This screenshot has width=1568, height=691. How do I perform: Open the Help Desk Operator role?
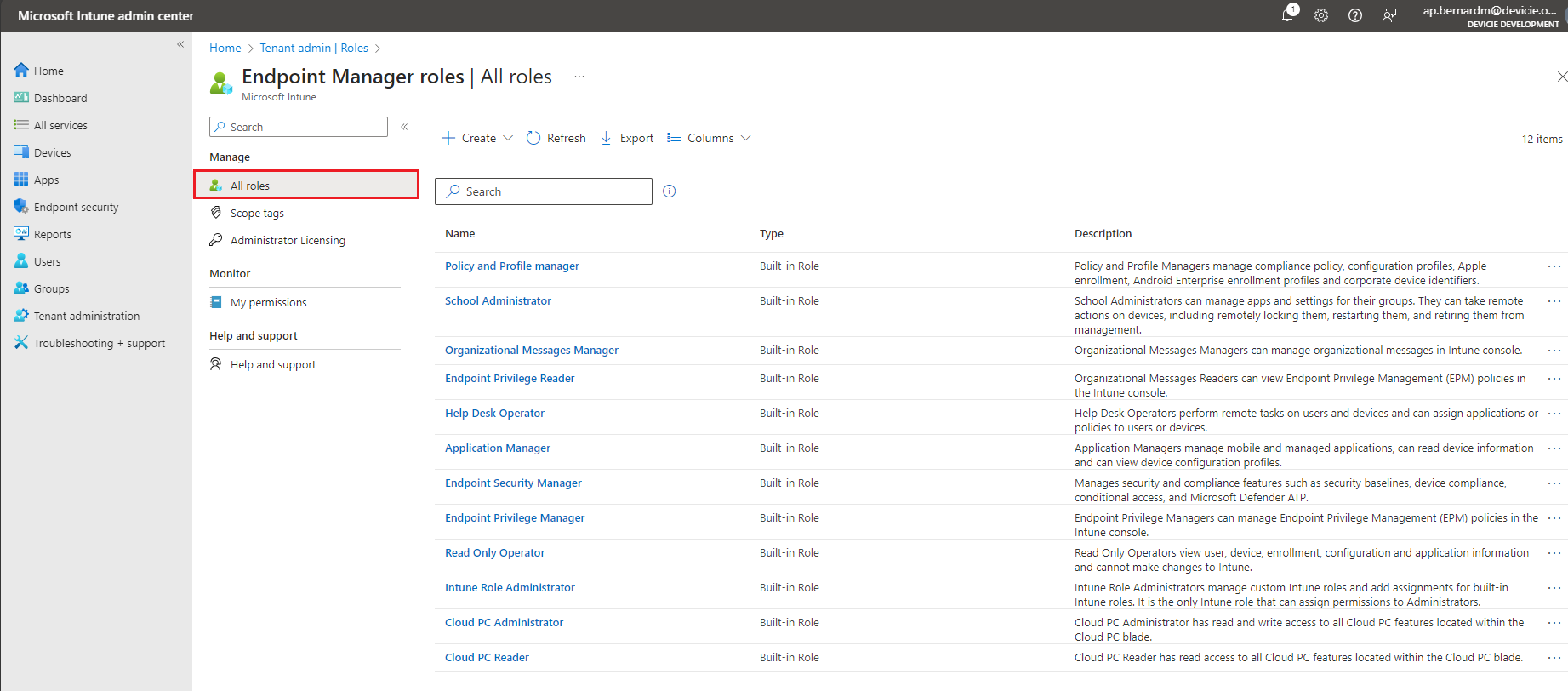pyautogui.click(x=494, y=413)
